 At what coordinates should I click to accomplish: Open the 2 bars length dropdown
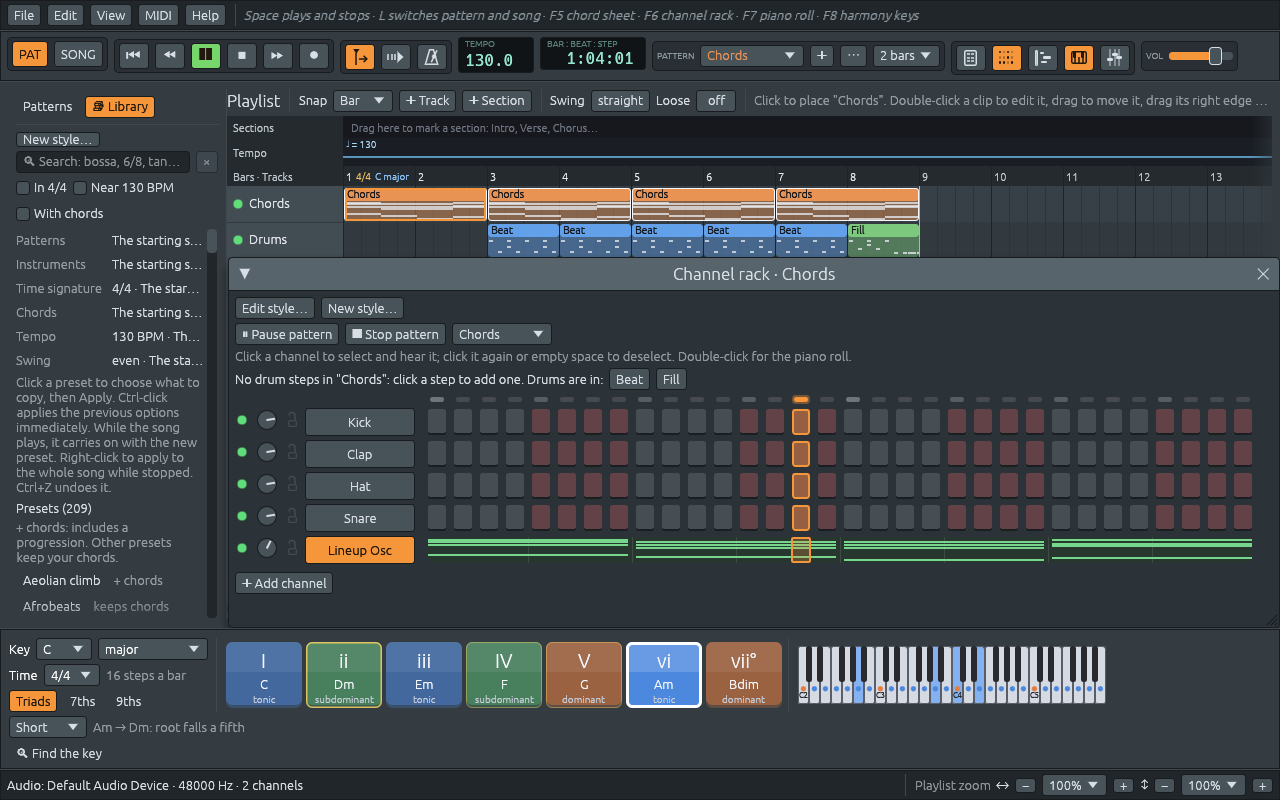pos(906,56)
